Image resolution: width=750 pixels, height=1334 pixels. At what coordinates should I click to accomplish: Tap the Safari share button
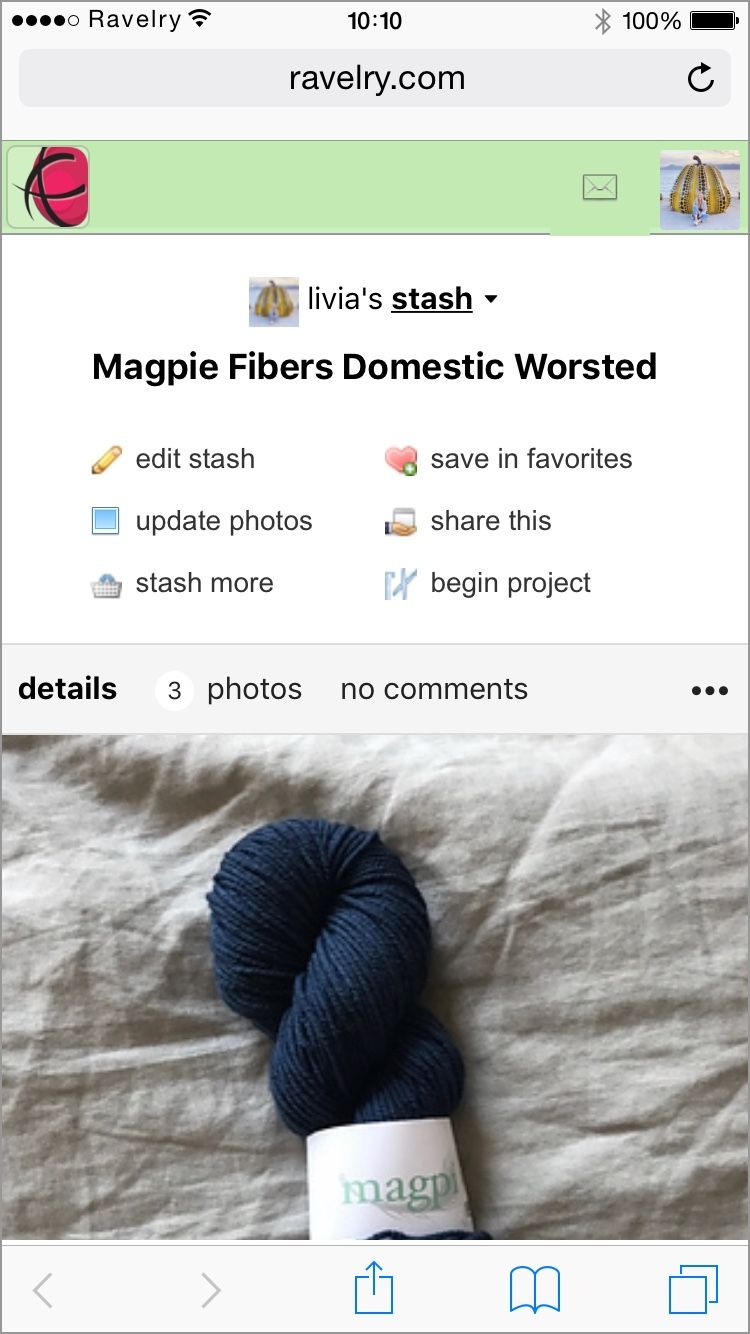[375, 1288]
